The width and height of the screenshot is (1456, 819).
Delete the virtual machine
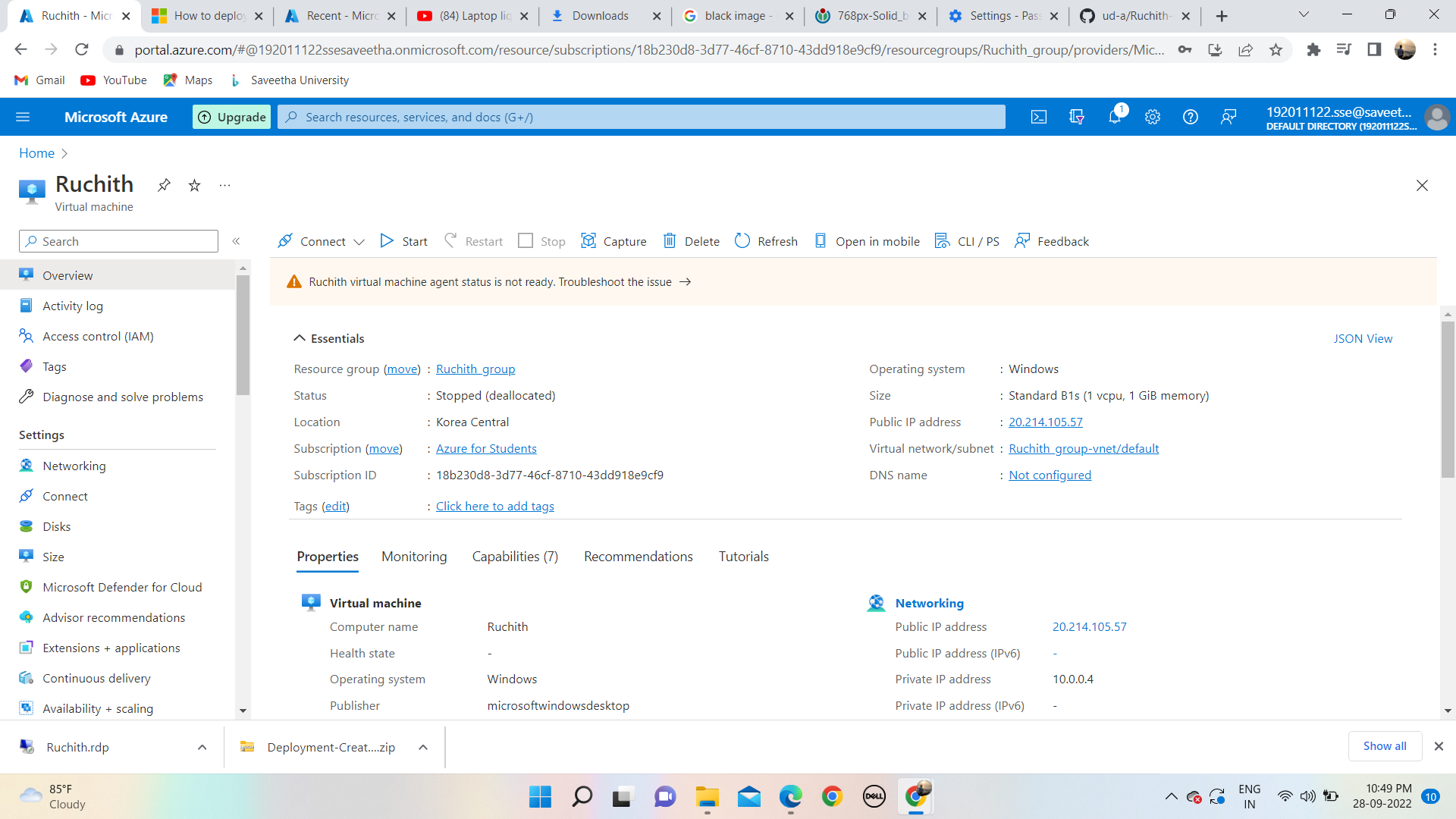692,241
